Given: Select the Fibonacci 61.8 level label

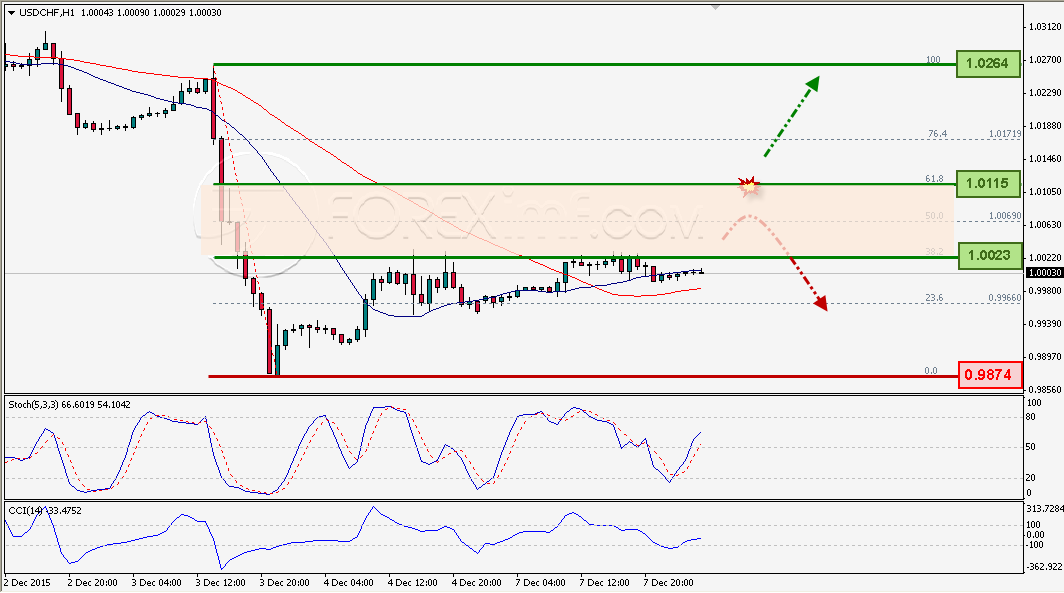Looking at the screenshot, I should point(934,178).
